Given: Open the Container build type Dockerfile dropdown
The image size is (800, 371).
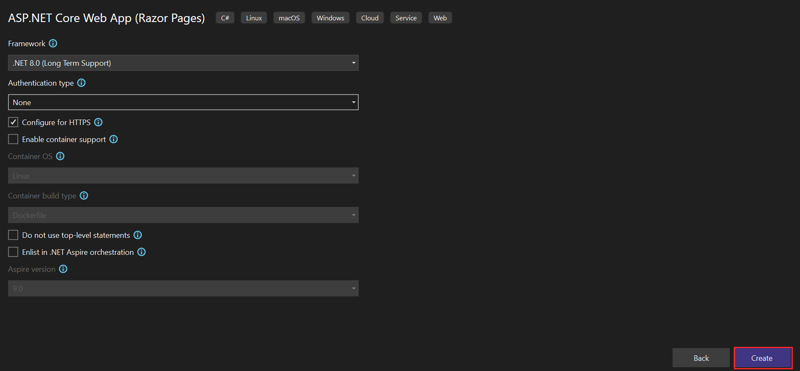Looking at the screenshot, I should [183, 215].
